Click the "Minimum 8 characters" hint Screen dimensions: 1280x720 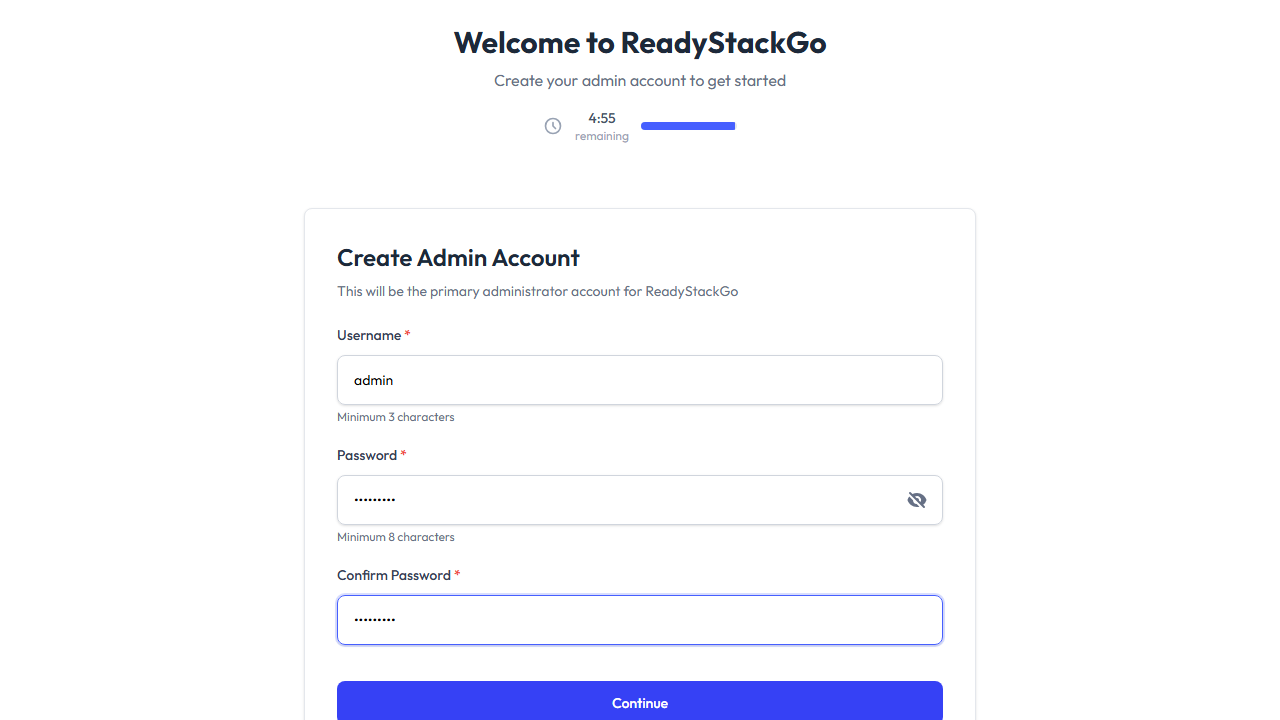click(x=396, y=537)
